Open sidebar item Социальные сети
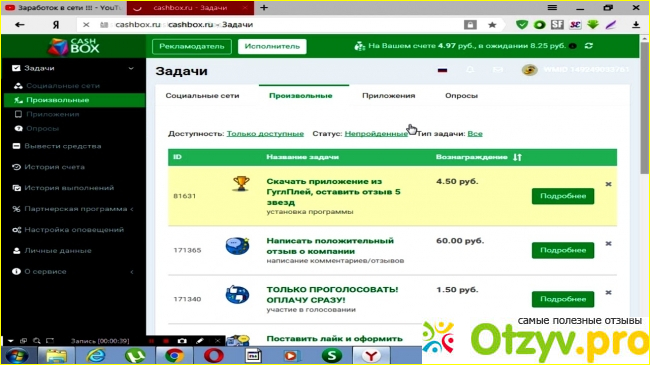Image resolution: width=650 pixels, height=365 pixels. [x=63, y=86]
